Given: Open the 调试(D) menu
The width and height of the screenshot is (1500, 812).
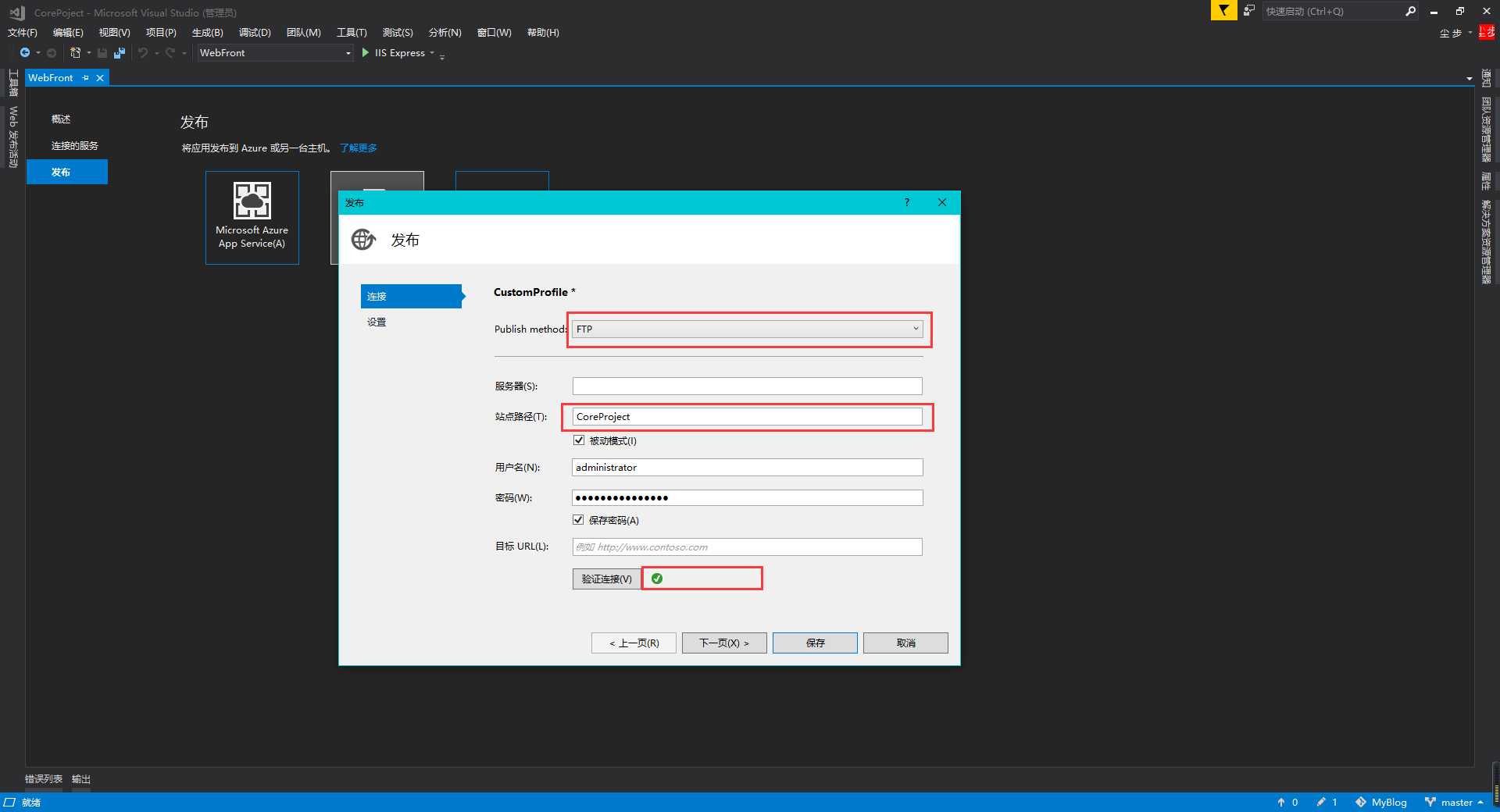Looking at the screenshot, I should (x=255, y=33).
